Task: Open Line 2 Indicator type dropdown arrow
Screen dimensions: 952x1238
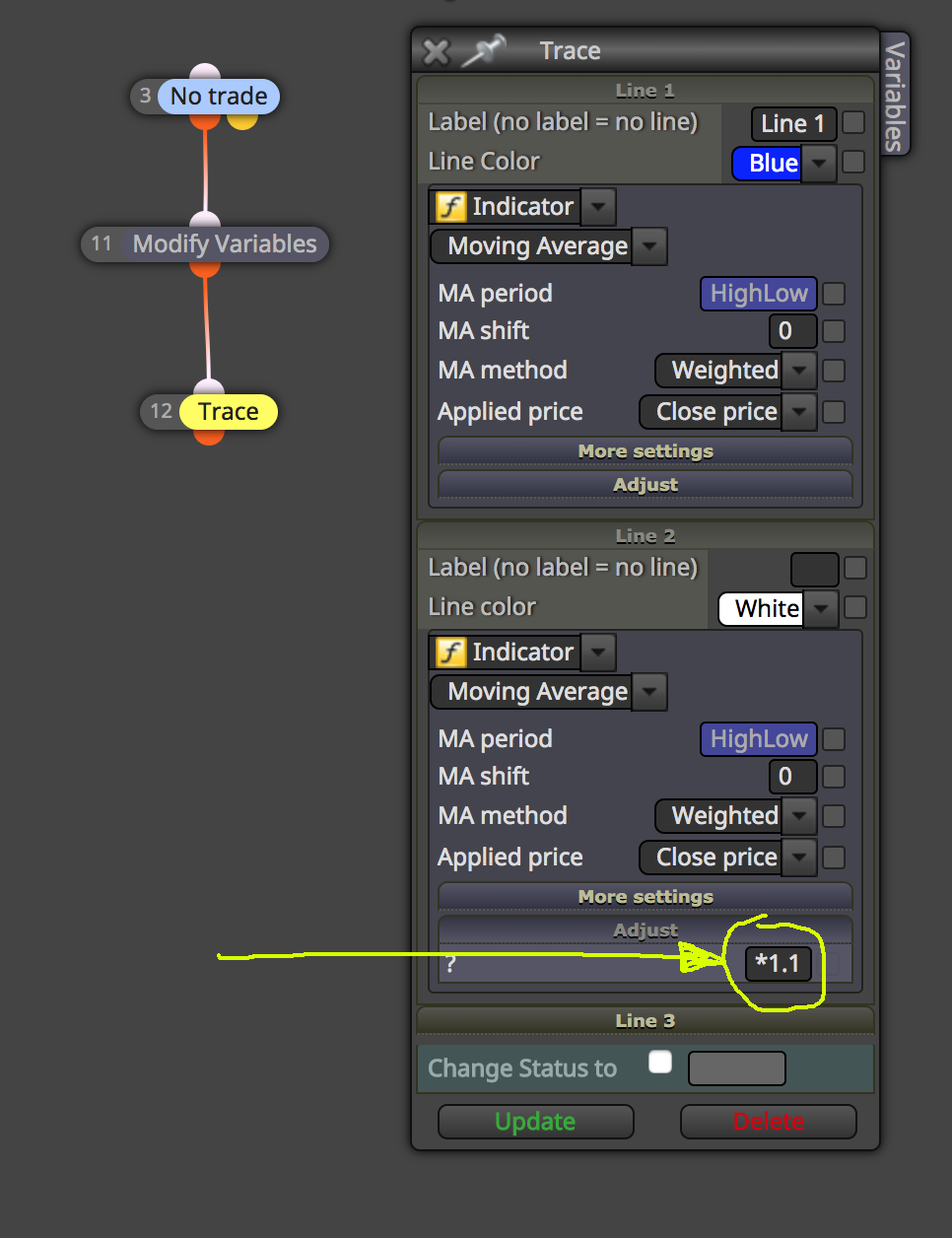Action: tap(598, 653)
